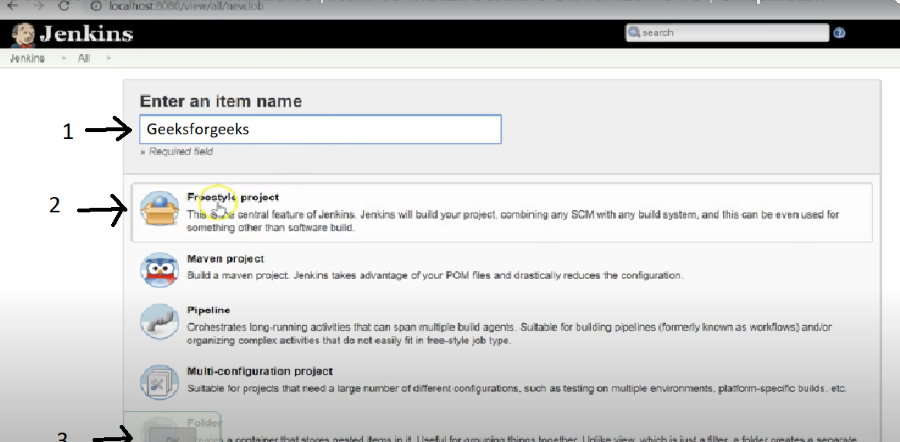Click the Freestyle project description text

pyautogui.click(x=513, y=221)
